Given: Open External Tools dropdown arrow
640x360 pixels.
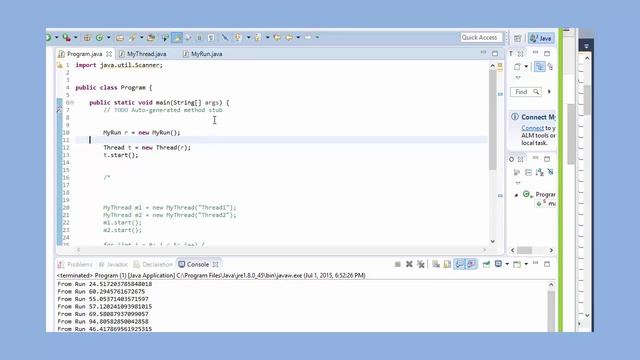Looking at the screenshot, I should click(x=76, y=38).
